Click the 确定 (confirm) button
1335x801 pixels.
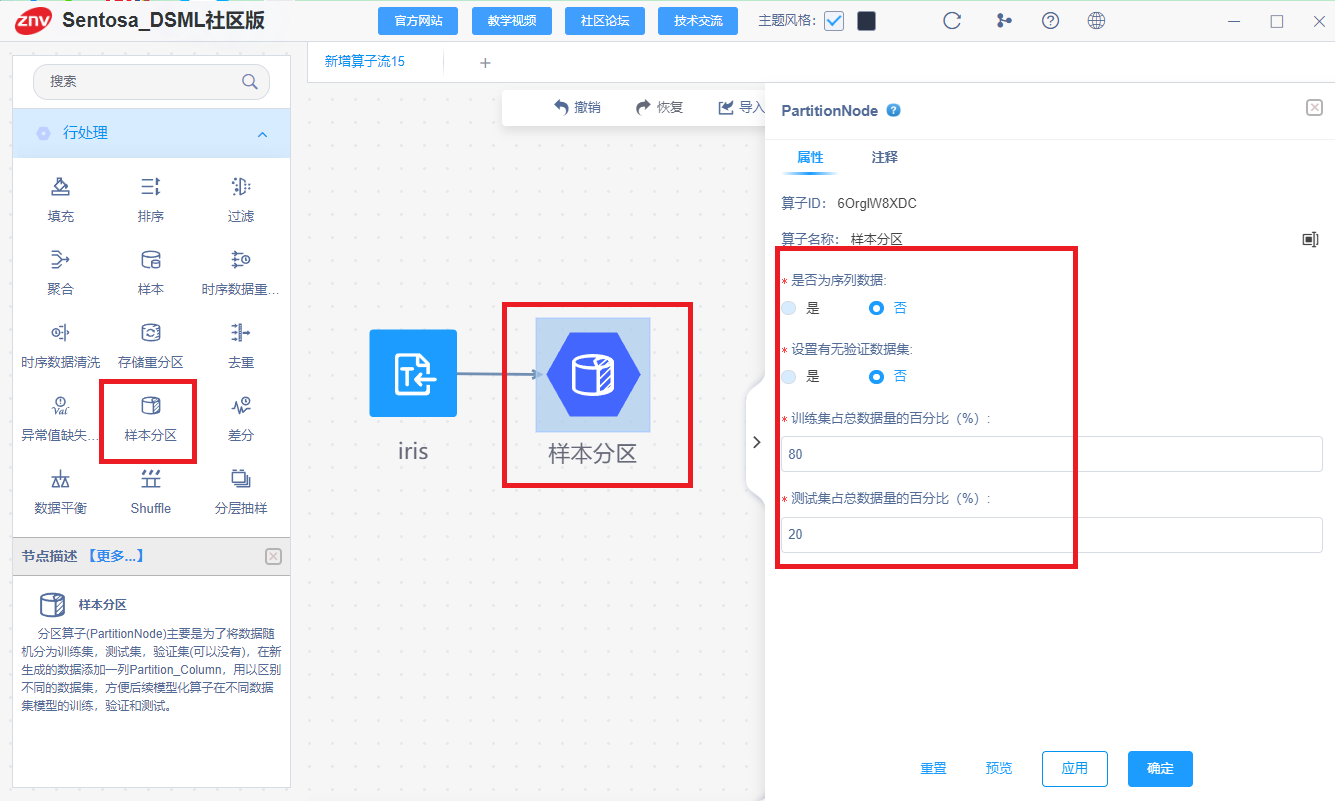[1160, 769]
